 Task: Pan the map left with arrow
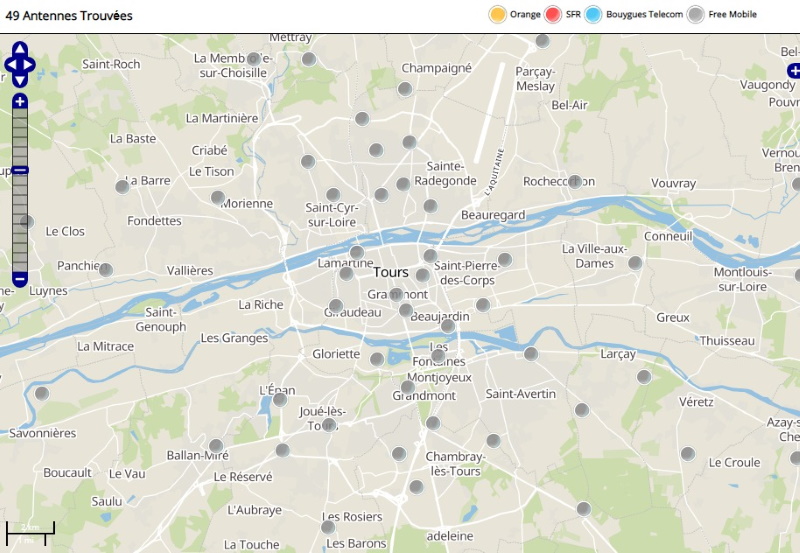point(9,65)
